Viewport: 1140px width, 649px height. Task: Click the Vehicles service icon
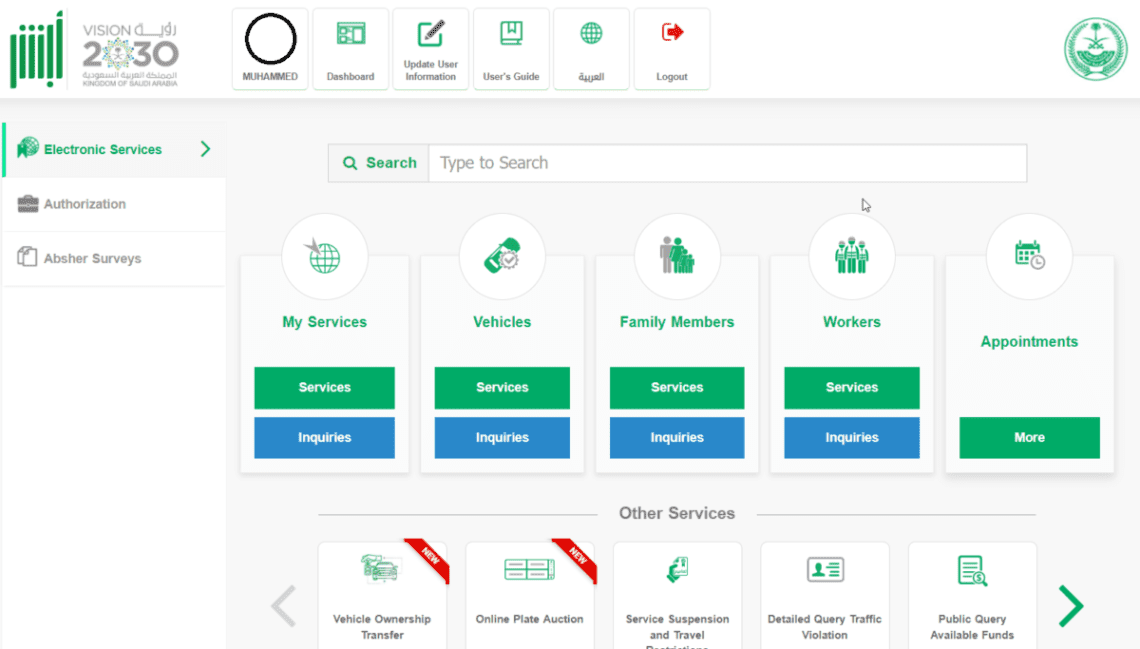point(502,256)
